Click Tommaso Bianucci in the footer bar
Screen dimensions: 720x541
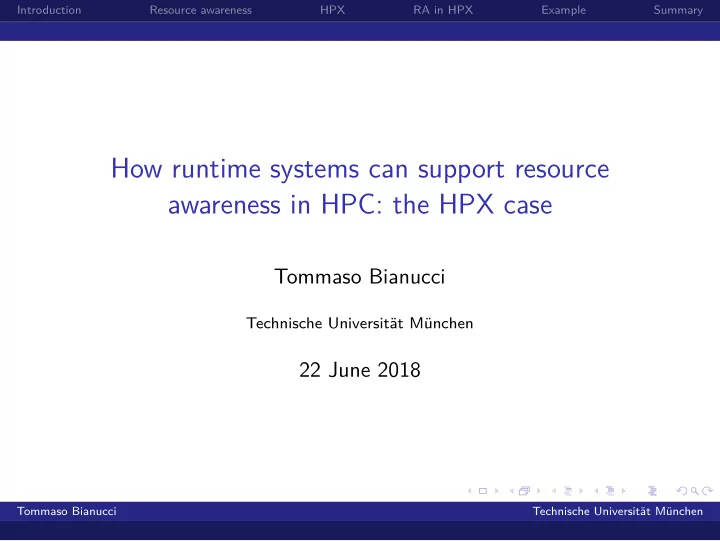tap(67, 511)
